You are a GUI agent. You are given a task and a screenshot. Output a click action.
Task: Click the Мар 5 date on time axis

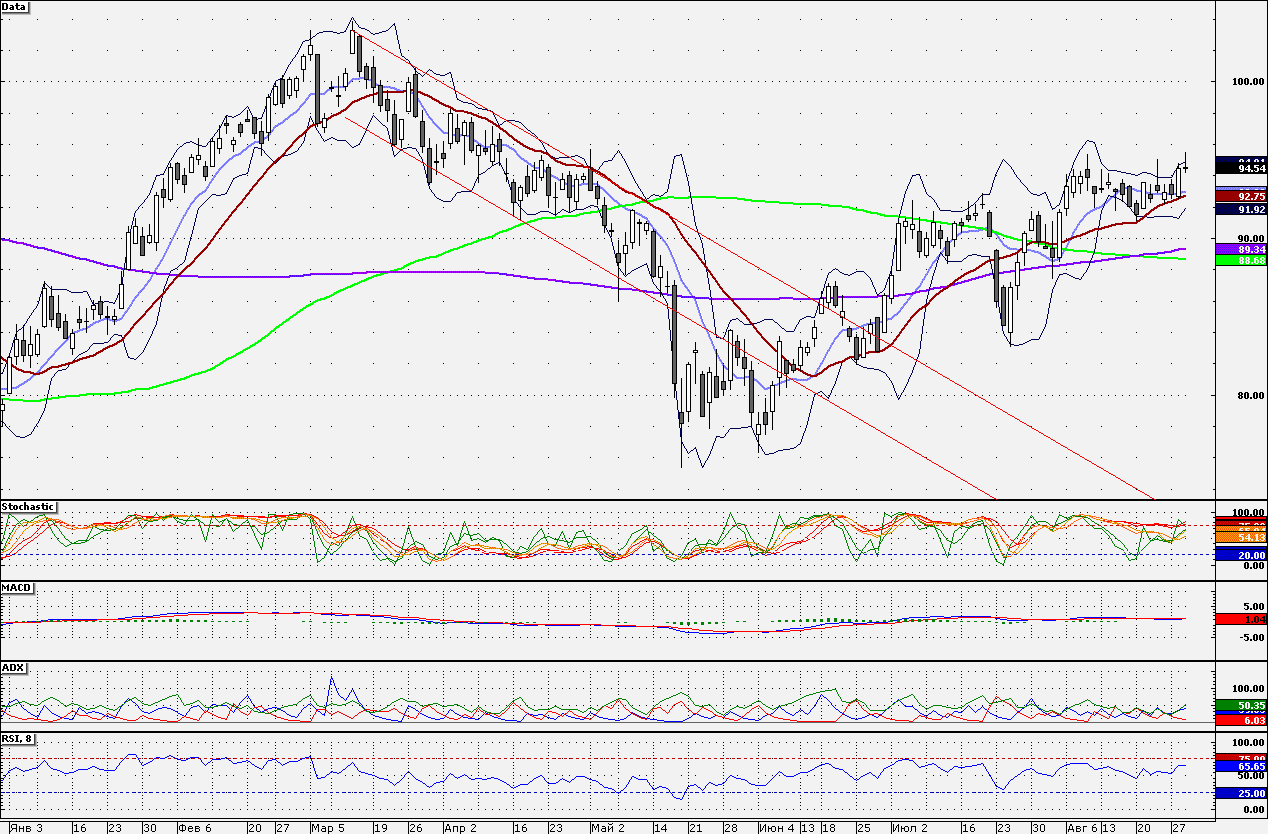pos(327,828)
